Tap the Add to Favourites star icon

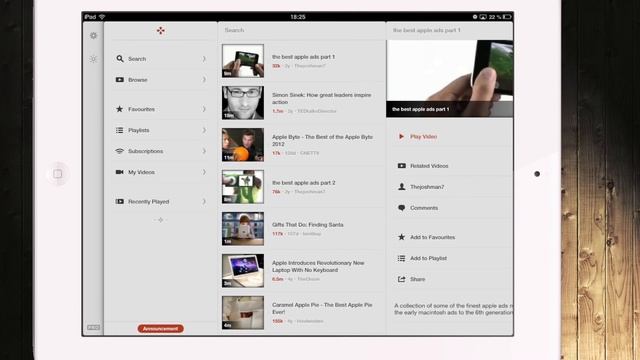coord(402,237)
